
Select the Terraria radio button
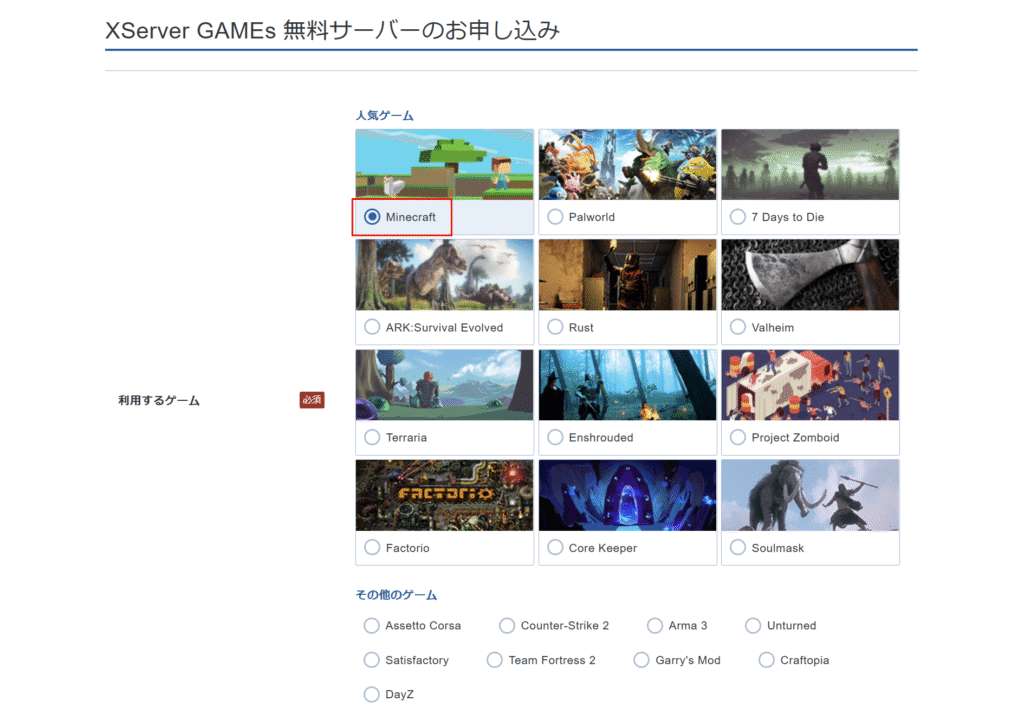tap(372, 437)
